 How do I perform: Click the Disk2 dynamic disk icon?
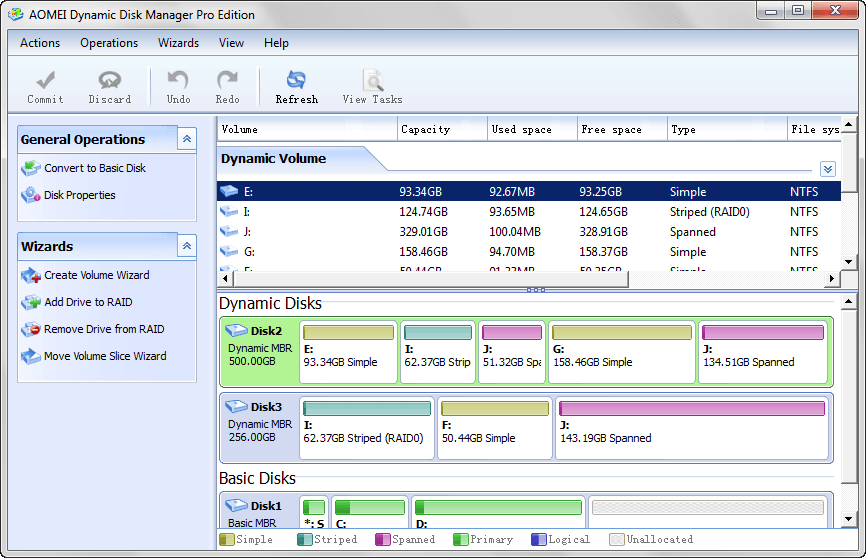[x=237, y=330]
